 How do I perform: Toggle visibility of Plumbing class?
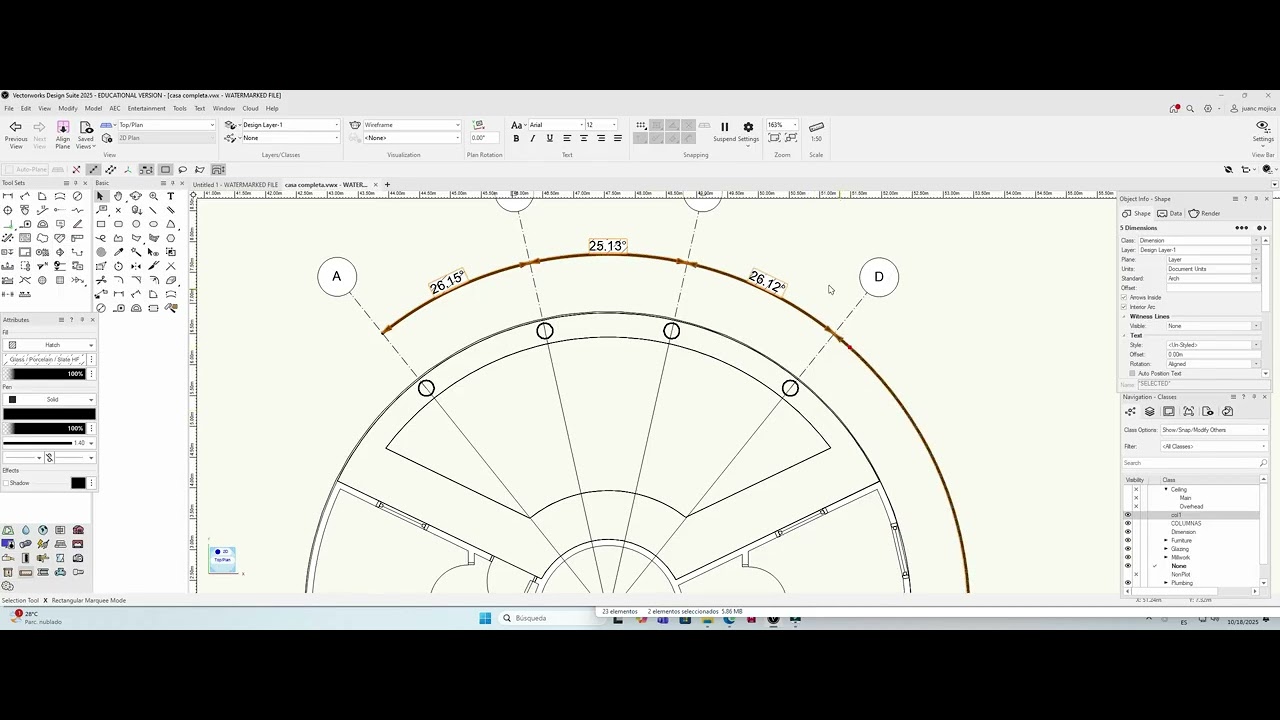[x=1127, y=583]
